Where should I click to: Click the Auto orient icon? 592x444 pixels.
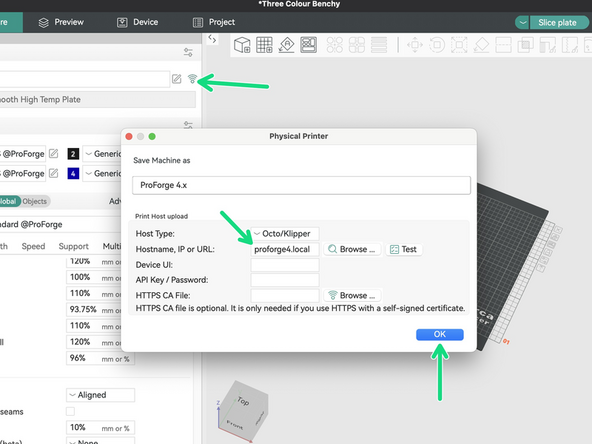pos(287,45)
